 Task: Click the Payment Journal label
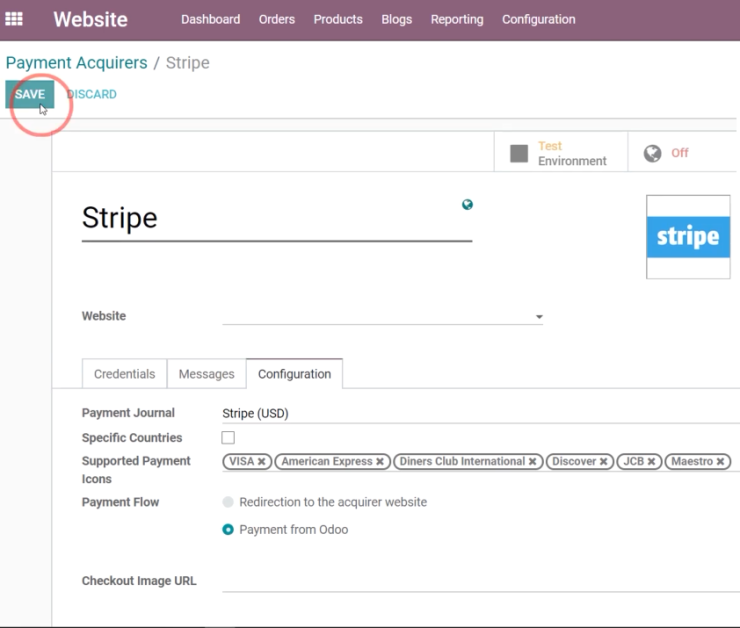[128, 413]
